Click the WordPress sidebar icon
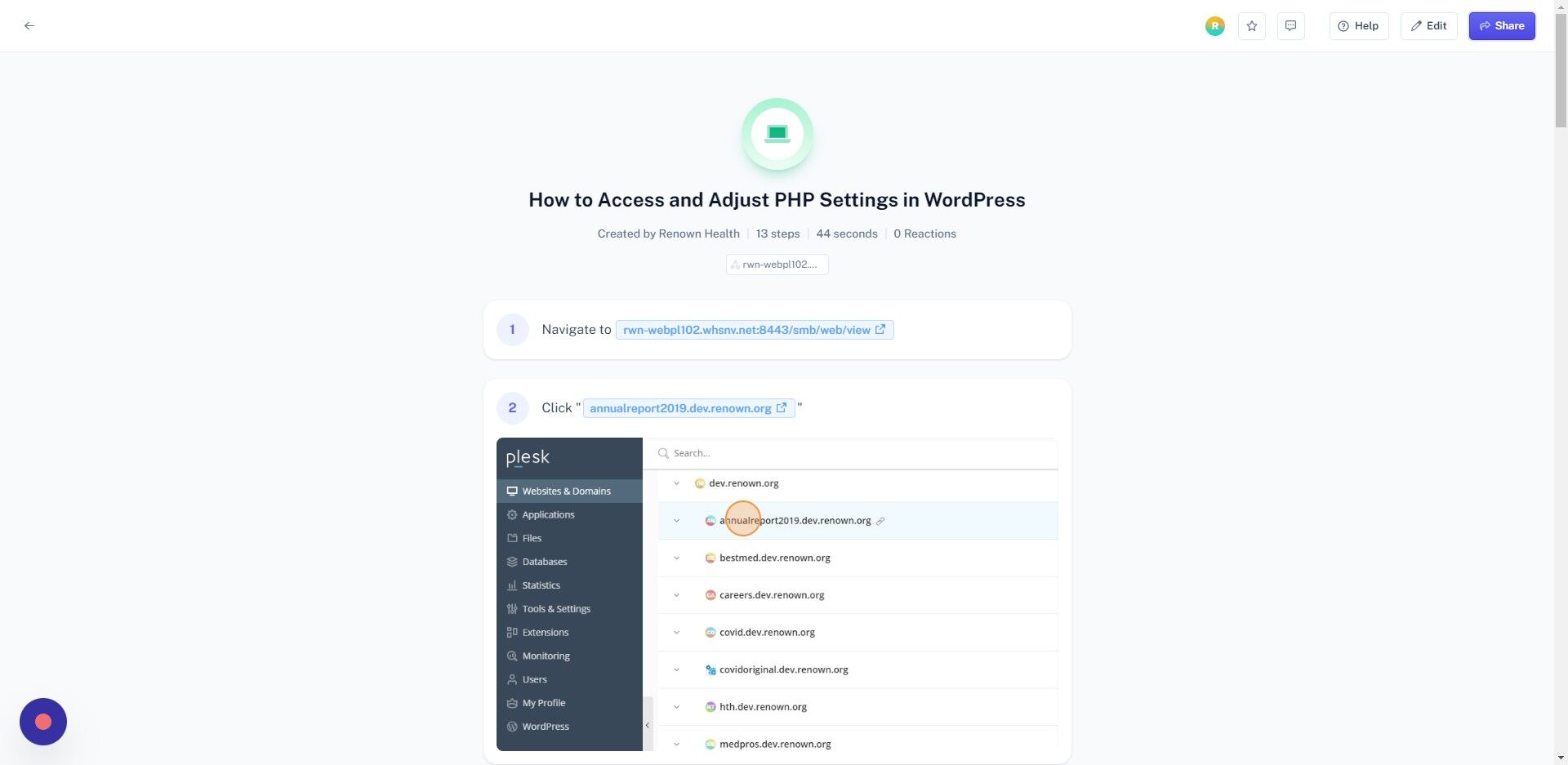Image resolution: width=1568 pixels, height=765 pixels. coord(512,727)
